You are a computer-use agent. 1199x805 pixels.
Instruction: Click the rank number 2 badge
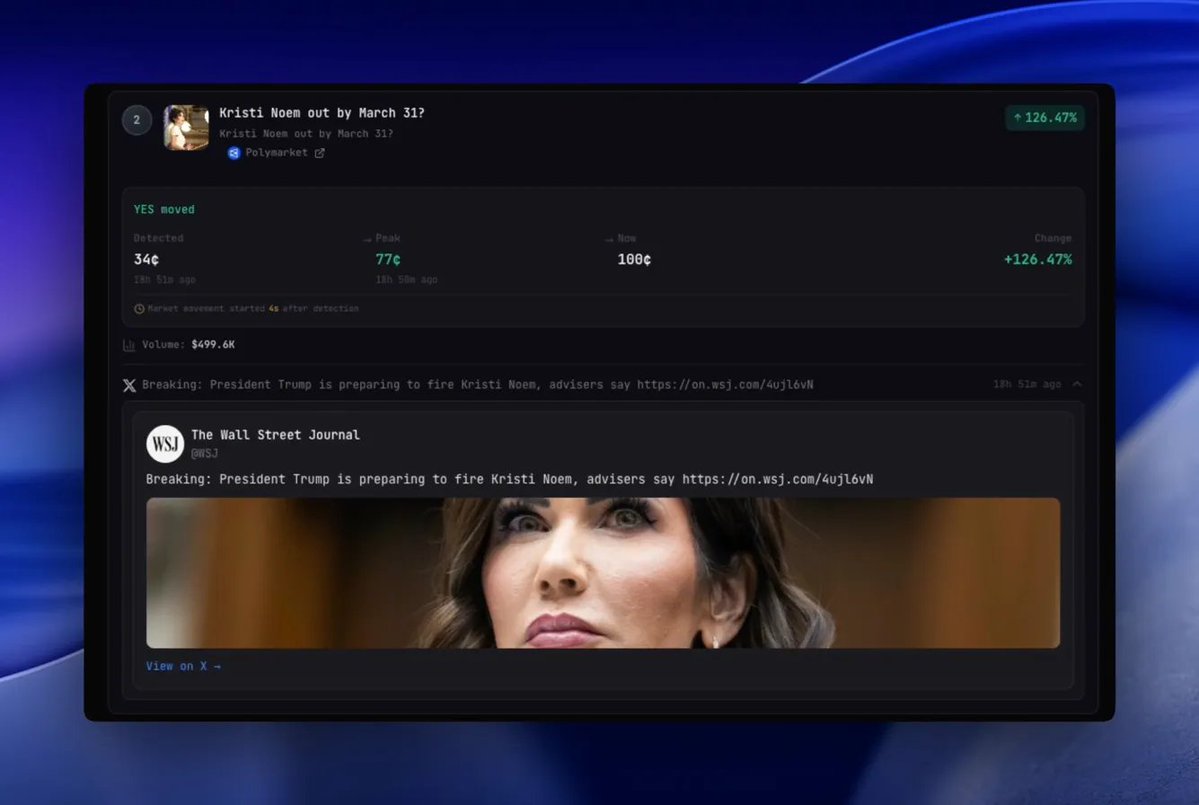137,120
